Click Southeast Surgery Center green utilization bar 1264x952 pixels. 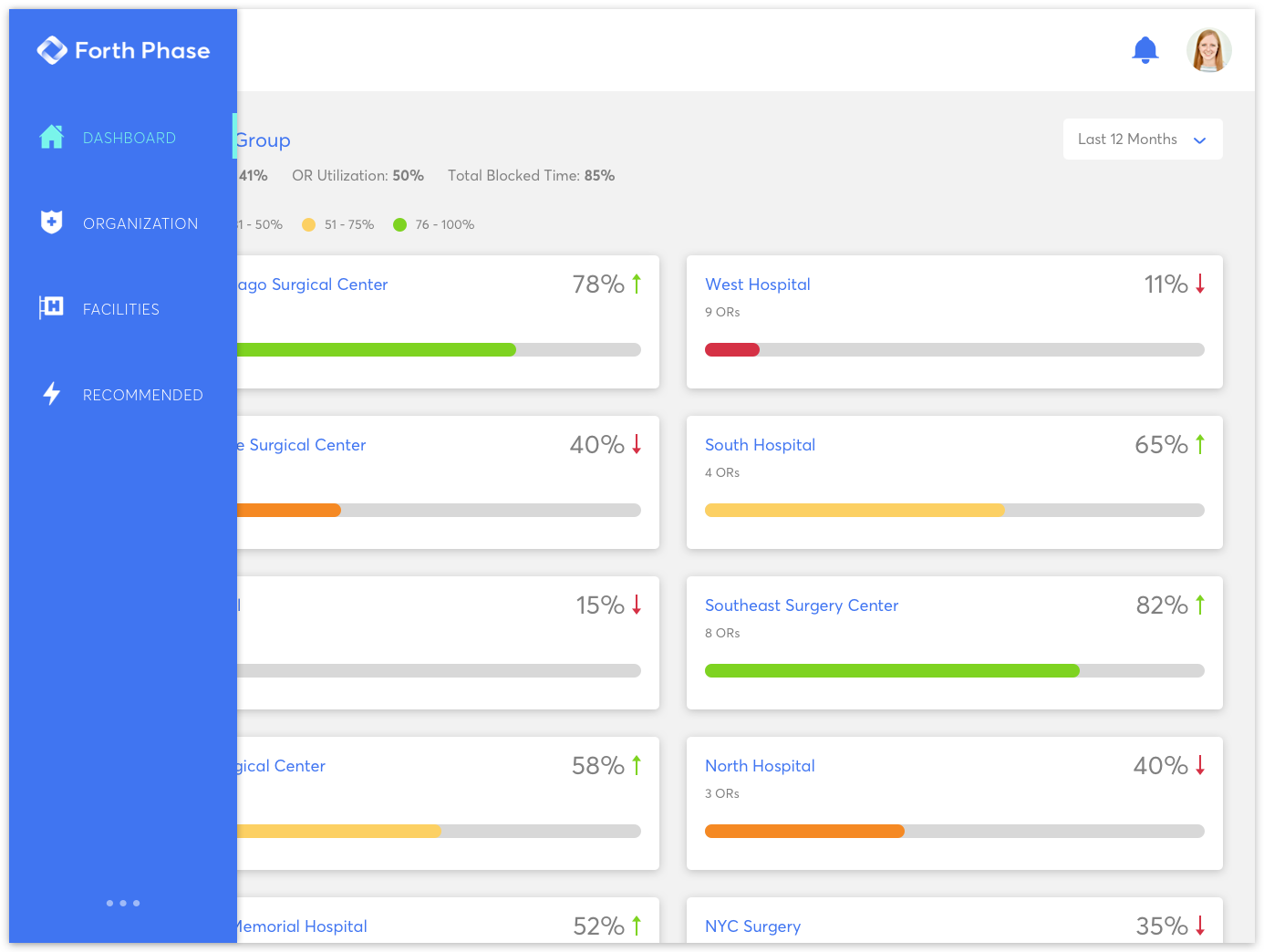[x=892, y=670]
